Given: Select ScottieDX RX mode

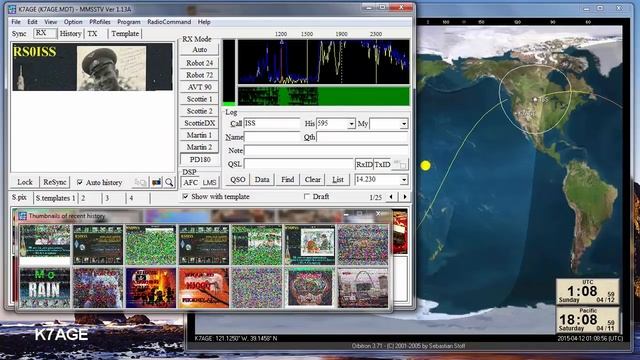Looking at the screenshot, I should coord(199,123).
